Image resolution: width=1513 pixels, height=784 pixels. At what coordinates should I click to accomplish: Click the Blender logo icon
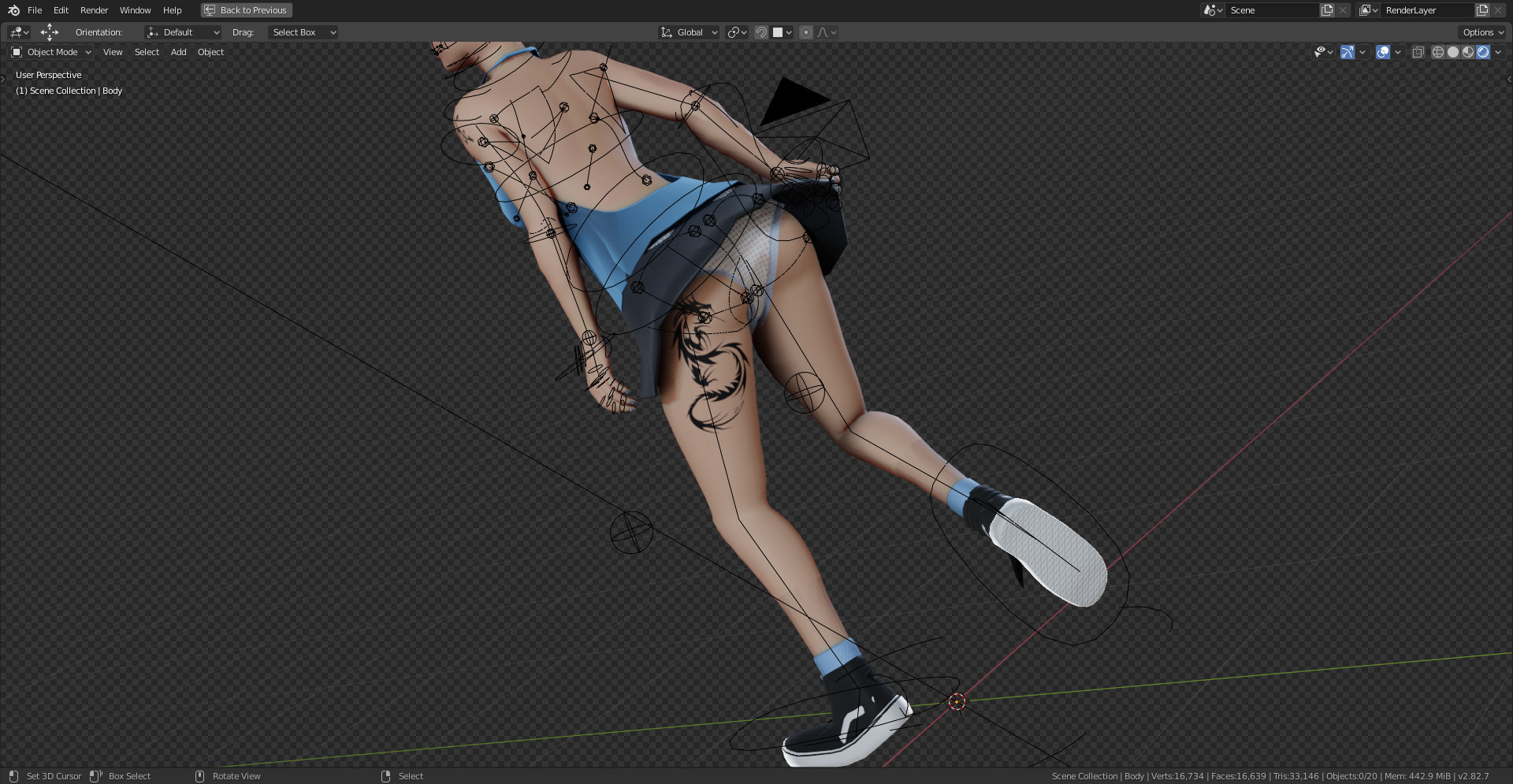tap(13, 10)
